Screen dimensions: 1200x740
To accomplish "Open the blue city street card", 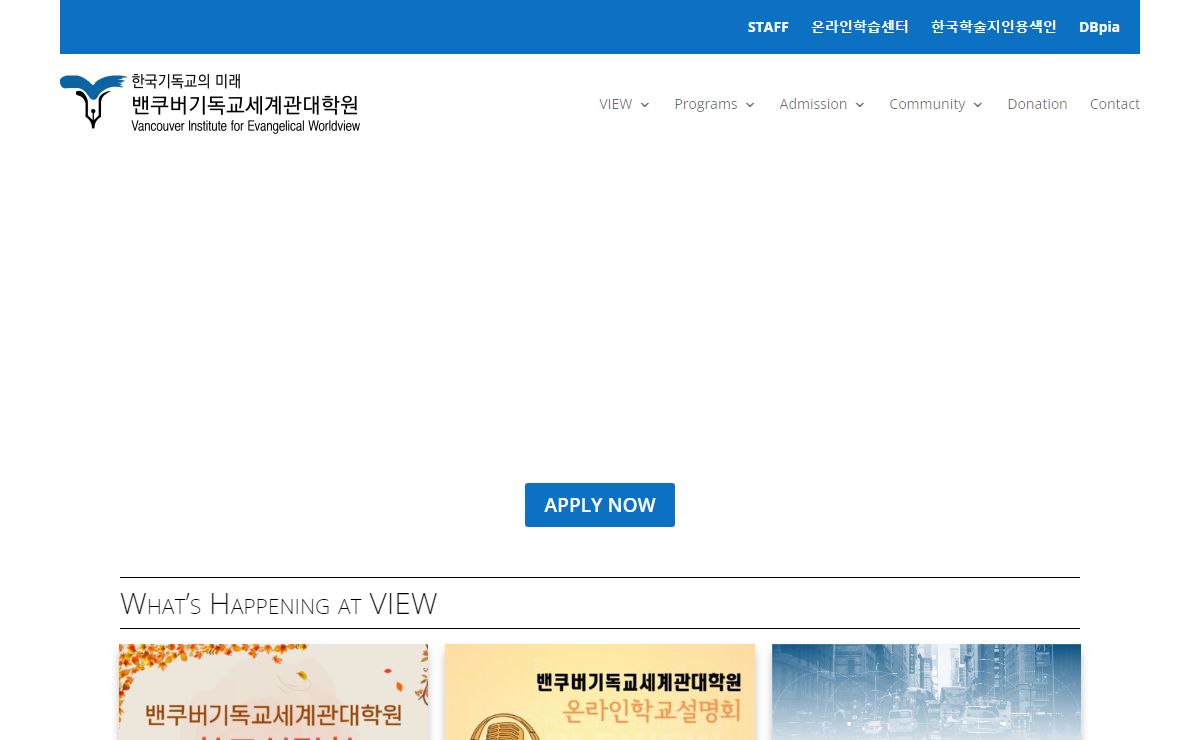I will 926,692.
